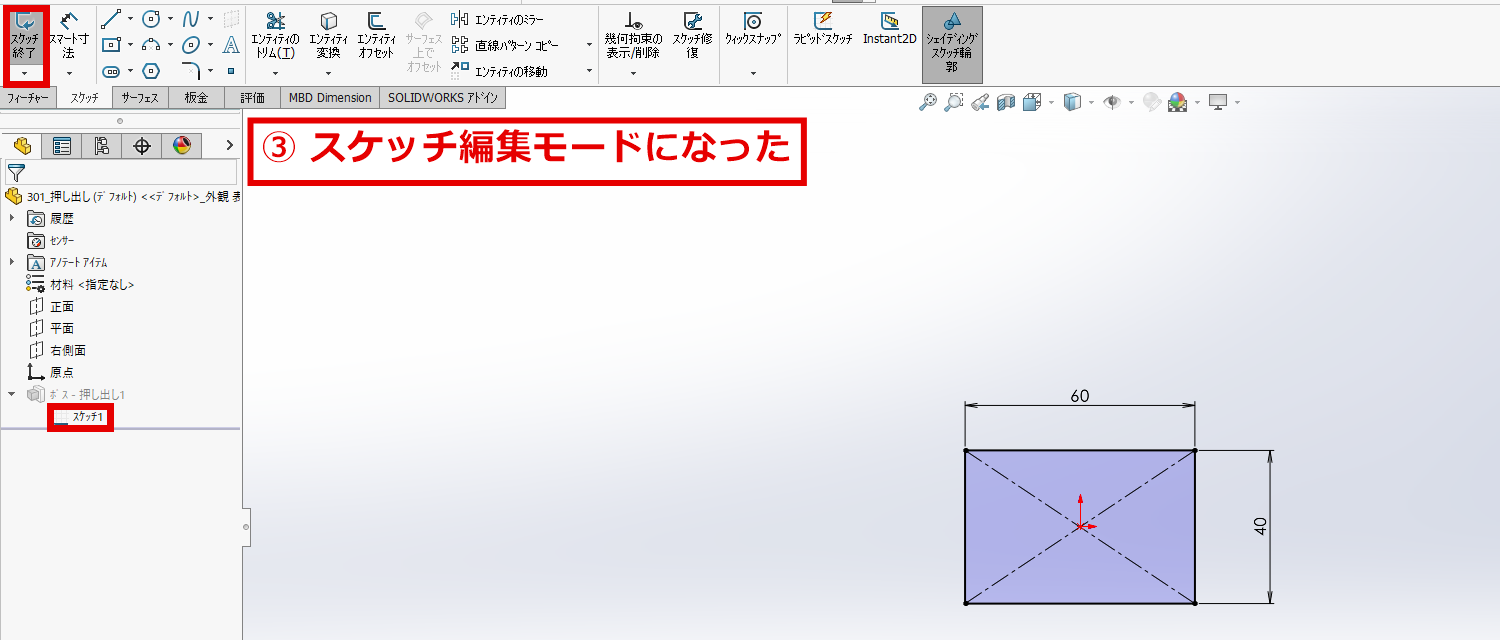This screenshot has width=1500, height=640.
Task: Select the Spline sketch tool
Action: point(191,18)
